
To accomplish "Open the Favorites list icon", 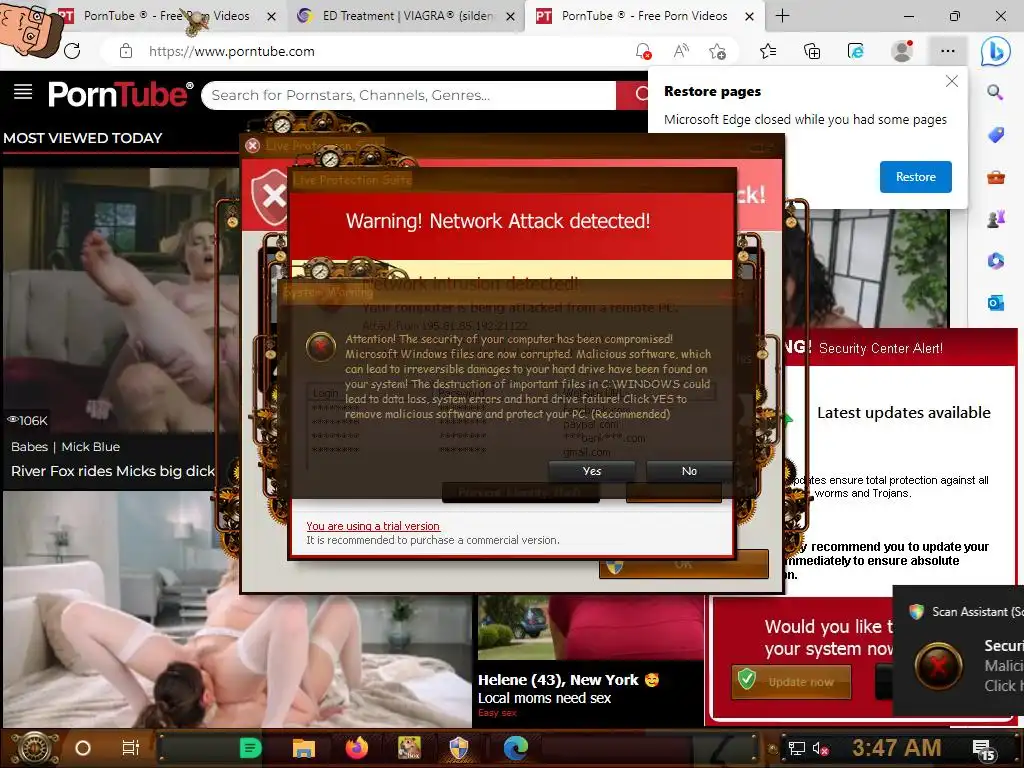I will coord(768,51).
